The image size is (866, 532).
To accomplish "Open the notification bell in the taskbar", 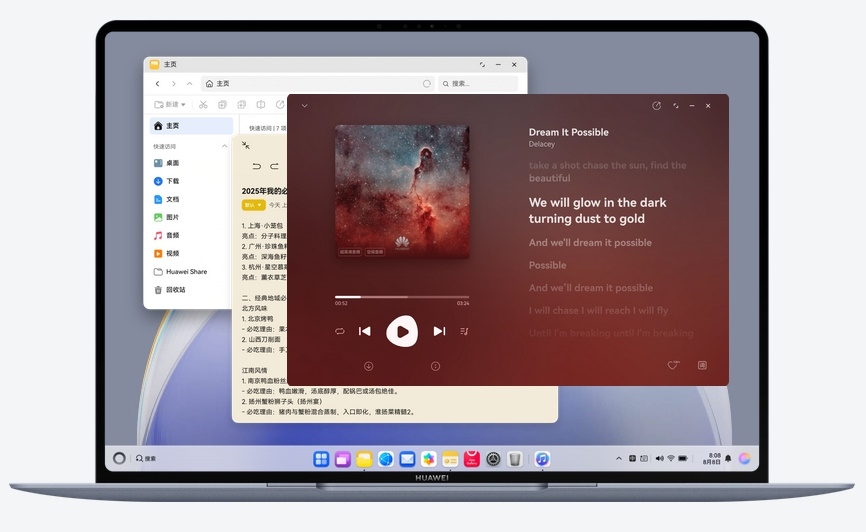I will (728, 458).
